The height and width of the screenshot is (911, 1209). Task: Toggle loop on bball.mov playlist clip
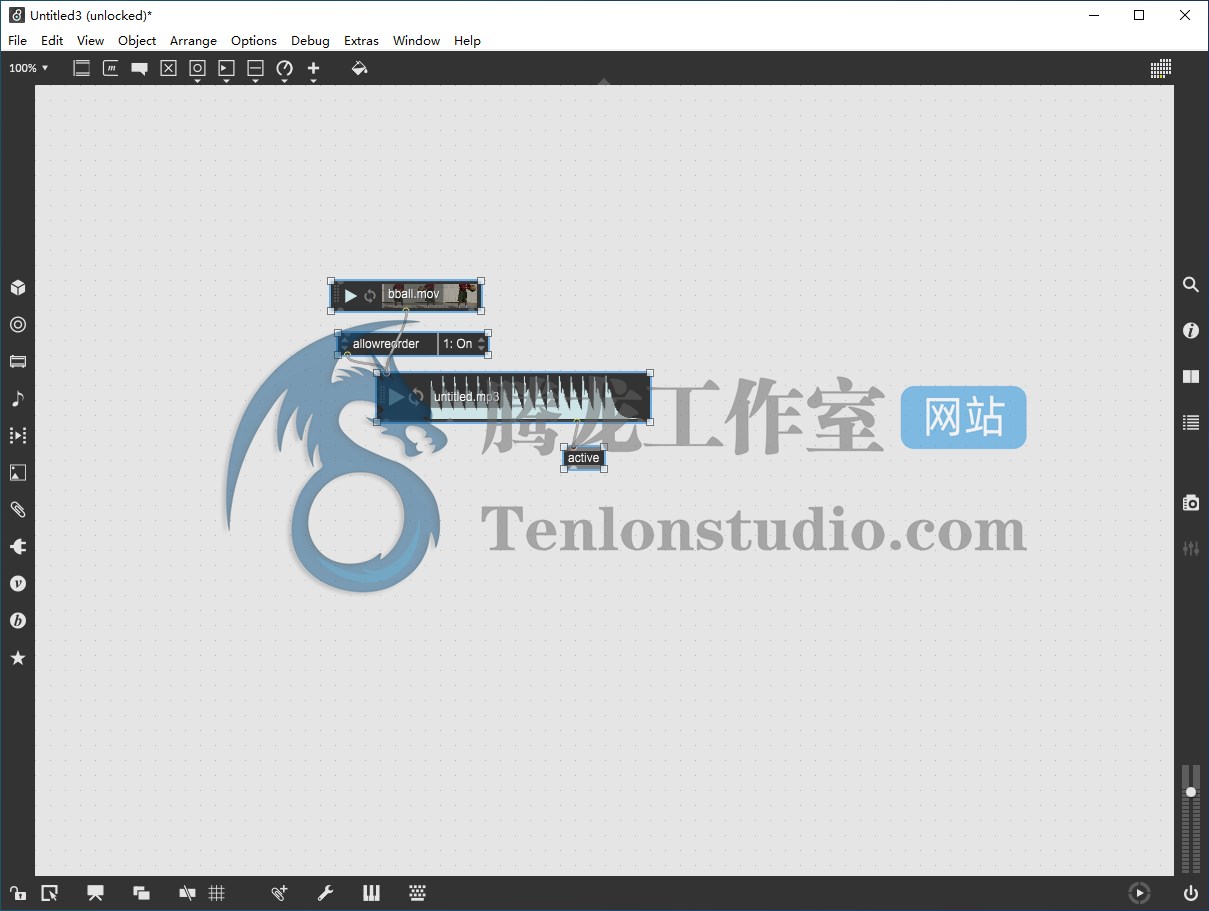pyautogui.click(x=370, y=295)
